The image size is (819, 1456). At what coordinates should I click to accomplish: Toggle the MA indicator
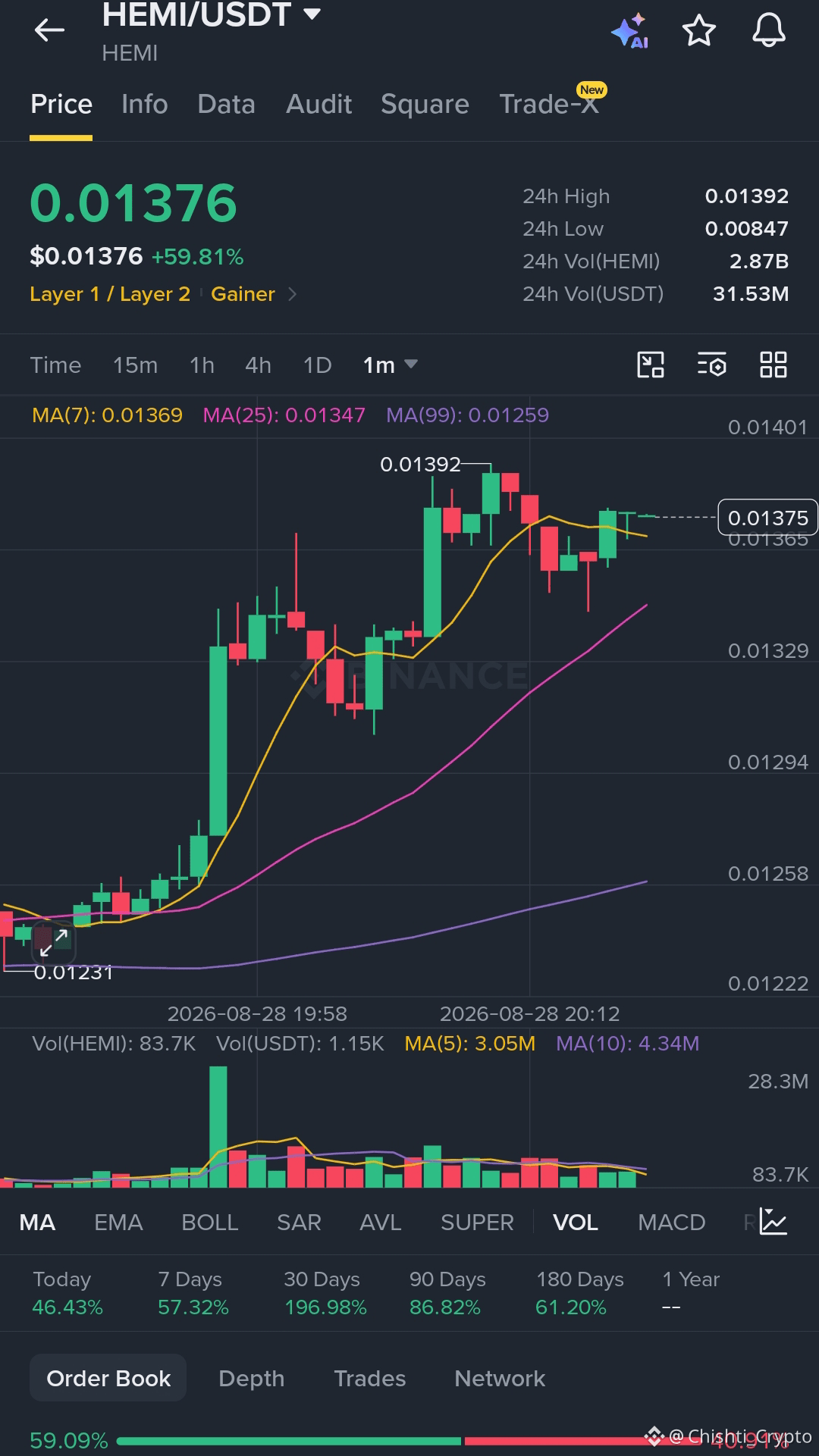click(x=37, y=1222)
